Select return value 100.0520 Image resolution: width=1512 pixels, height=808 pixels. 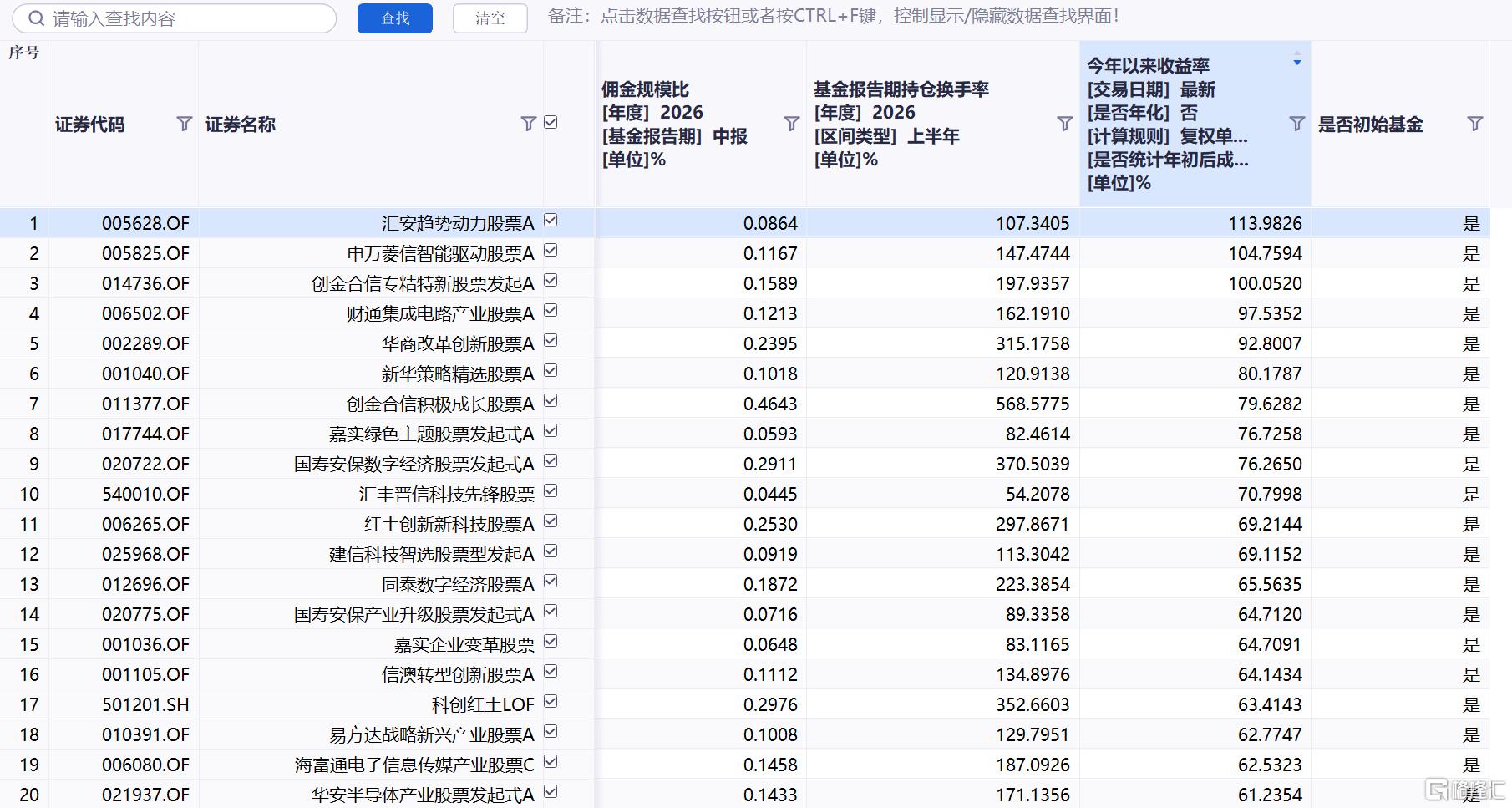point(1265,284)
